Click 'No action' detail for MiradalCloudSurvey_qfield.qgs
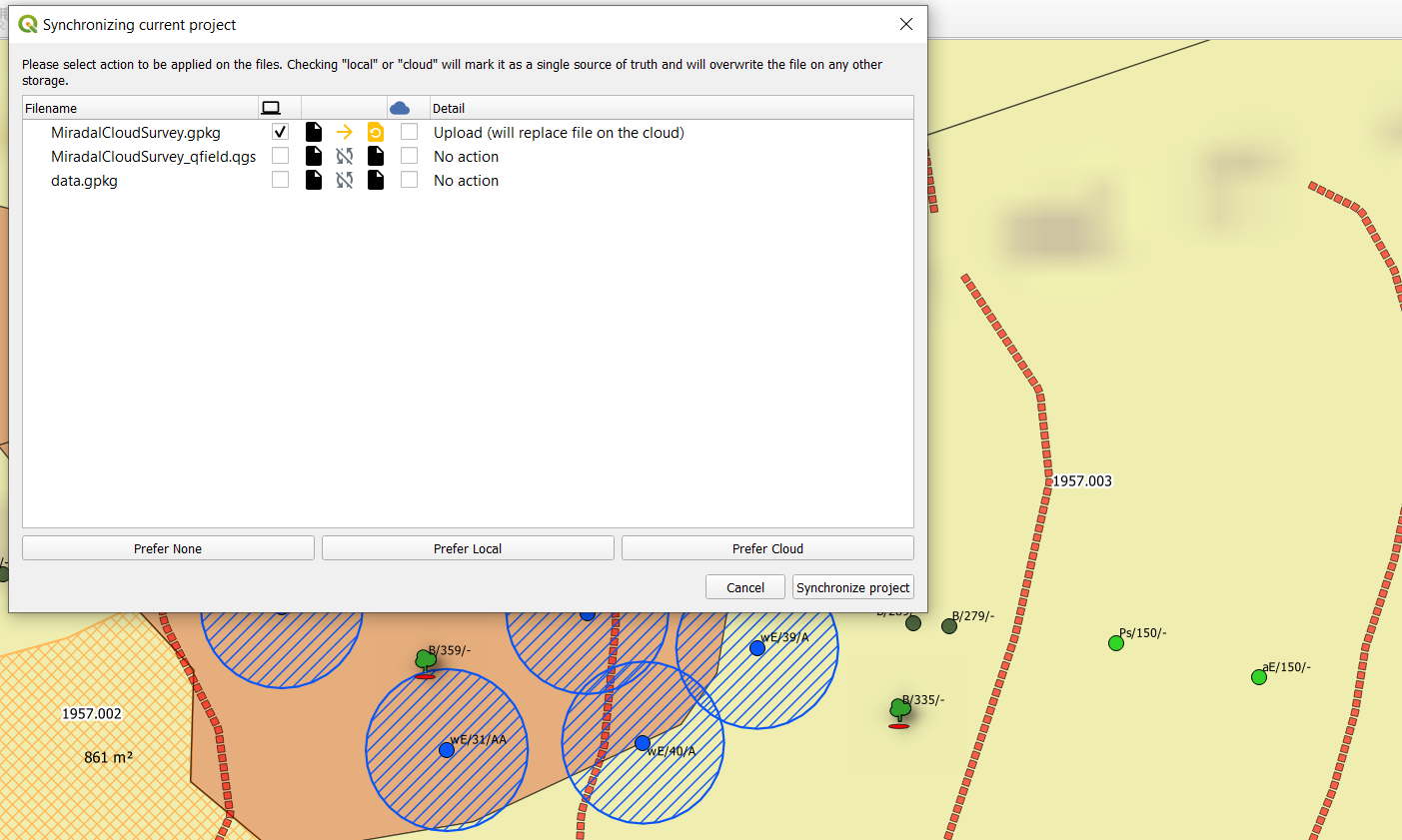This screenshot has height=840, width=1402. click(x=466, y=157)
